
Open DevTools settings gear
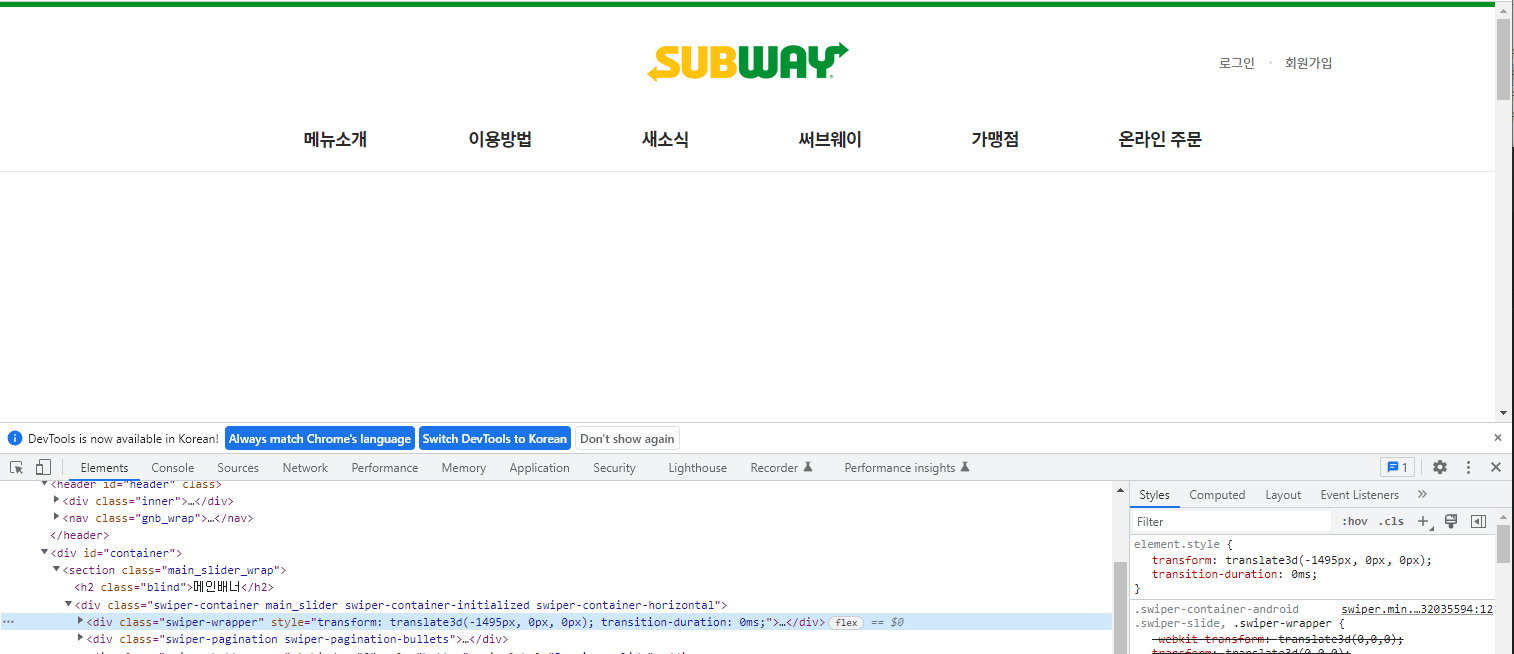[x=1440, y=467]
